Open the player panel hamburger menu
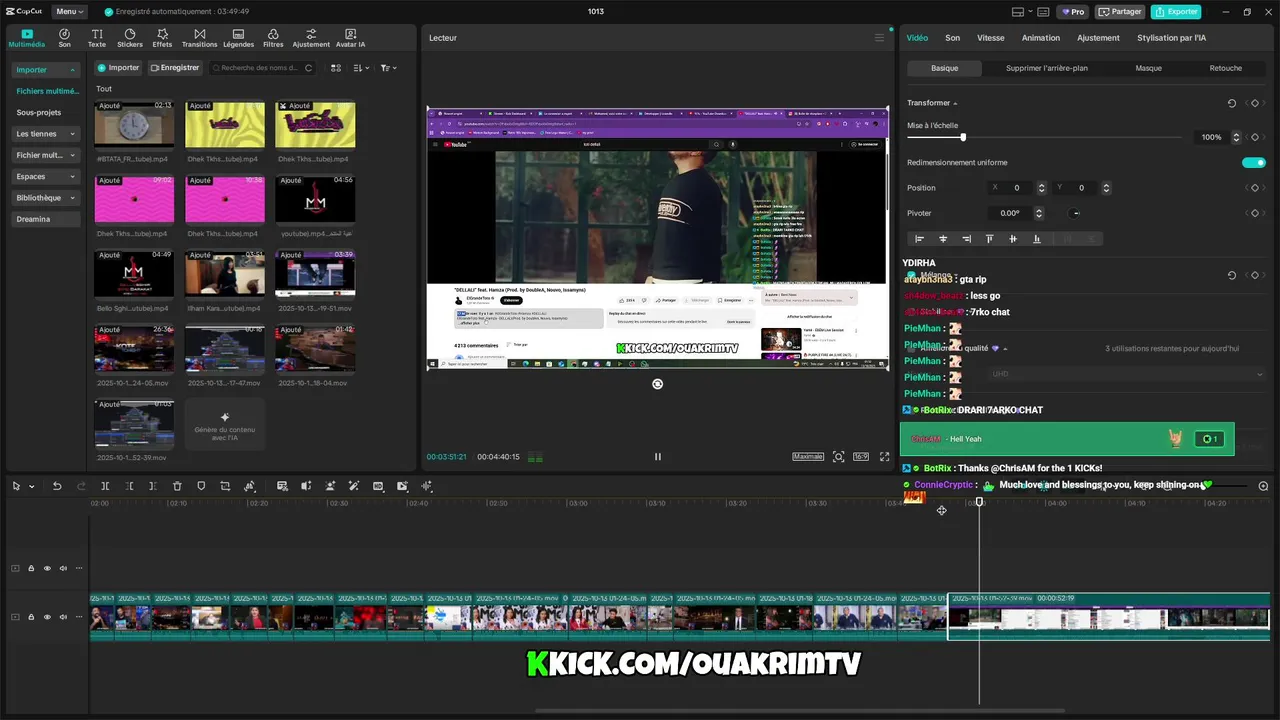This screenshot has width=1280, height=720. (880, 38)
